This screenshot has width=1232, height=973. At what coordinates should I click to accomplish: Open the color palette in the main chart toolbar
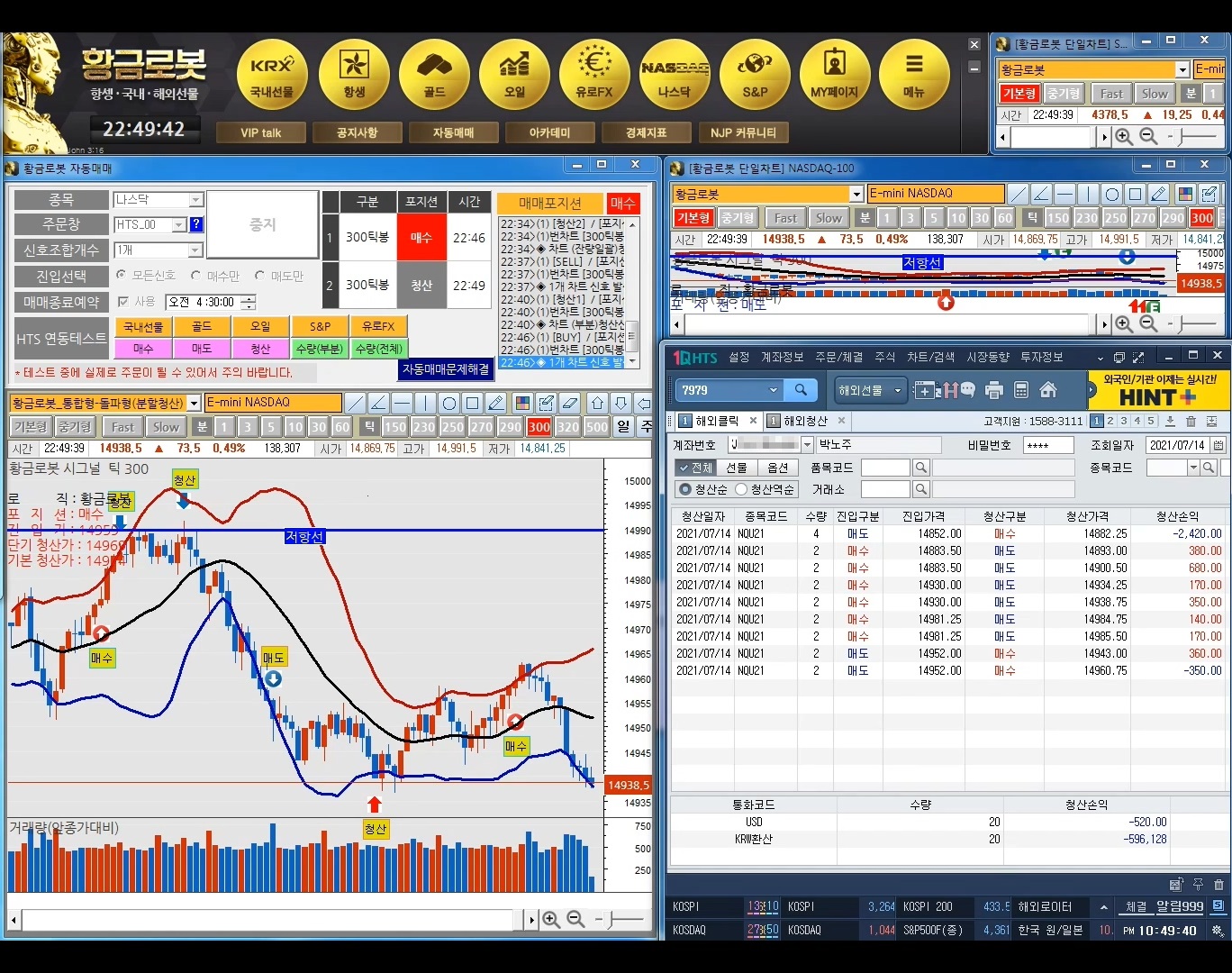[x=522, y=403]
